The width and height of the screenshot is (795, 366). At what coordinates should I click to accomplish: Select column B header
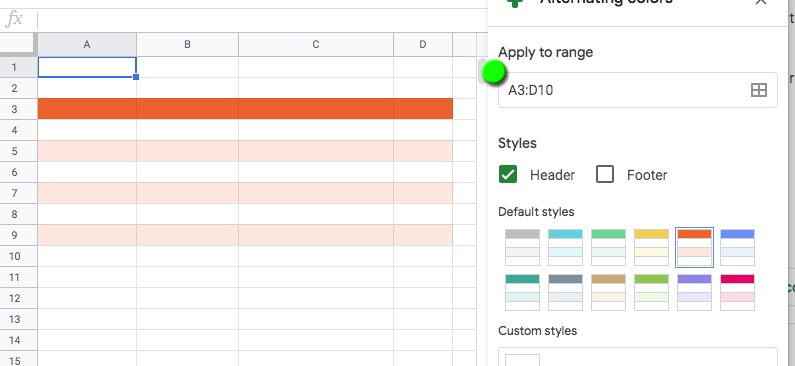point(188,45)
